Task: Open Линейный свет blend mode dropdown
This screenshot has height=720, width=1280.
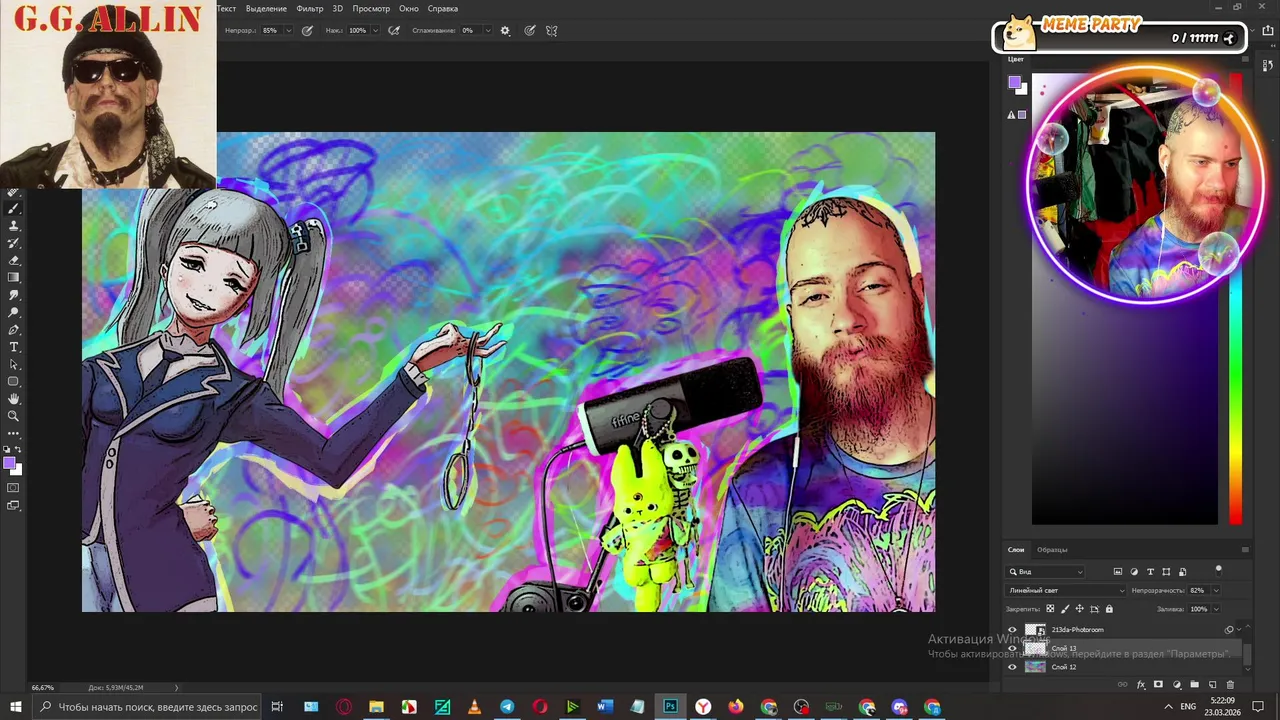Action: pos(1065,590)
